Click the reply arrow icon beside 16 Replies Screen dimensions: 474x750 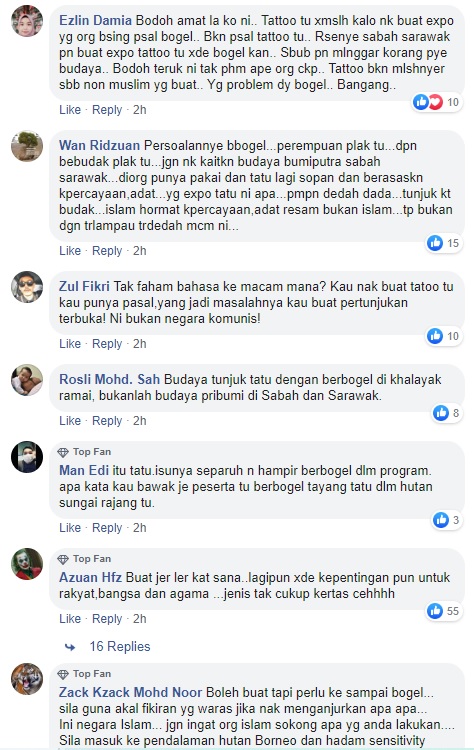point(70,647)
